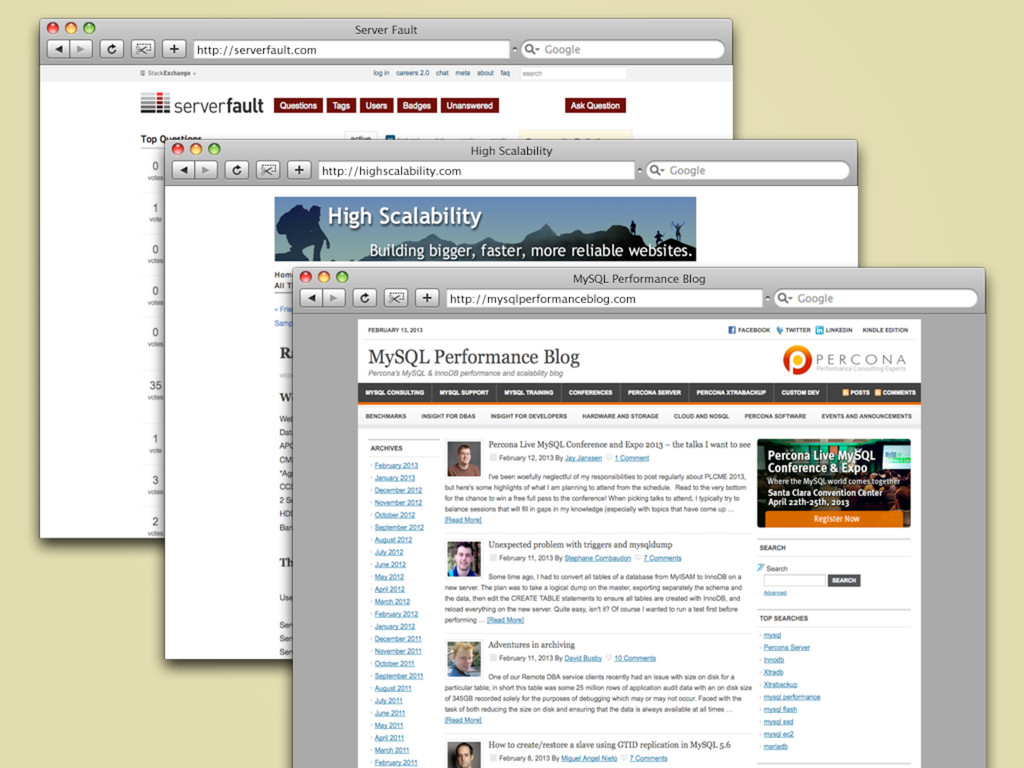The width and height of the screenshot is (1024, 768).
Task: Click the MySQL blog search text field
Action: coord(794,581)
